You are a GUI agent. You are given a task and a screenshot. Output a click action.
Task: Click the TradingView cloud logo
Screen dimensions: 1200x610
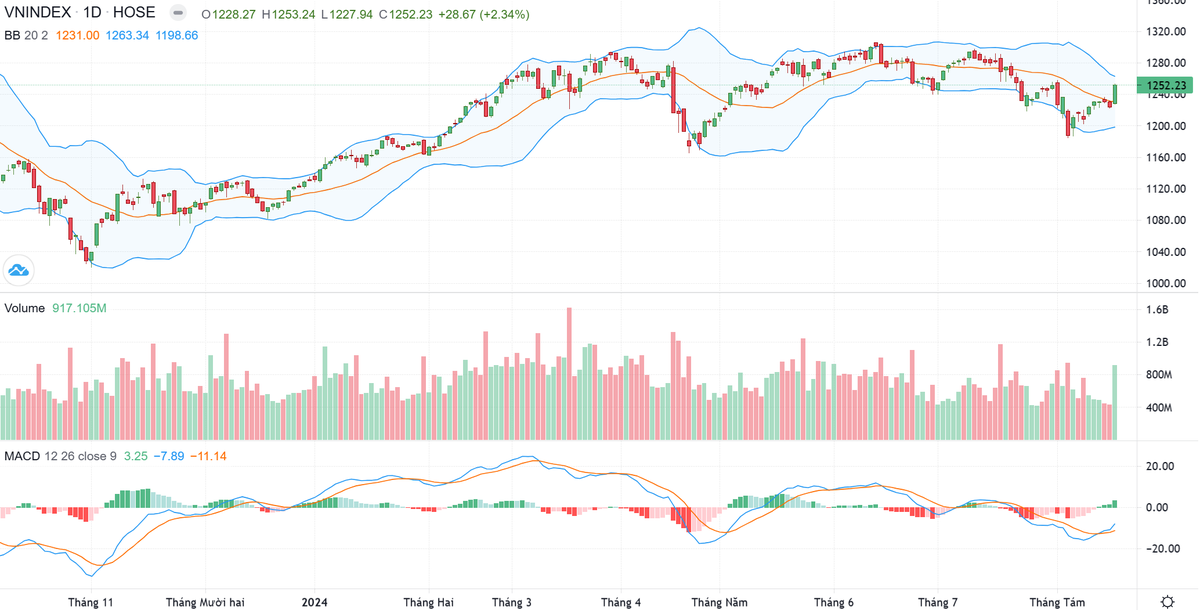point(19,269)
